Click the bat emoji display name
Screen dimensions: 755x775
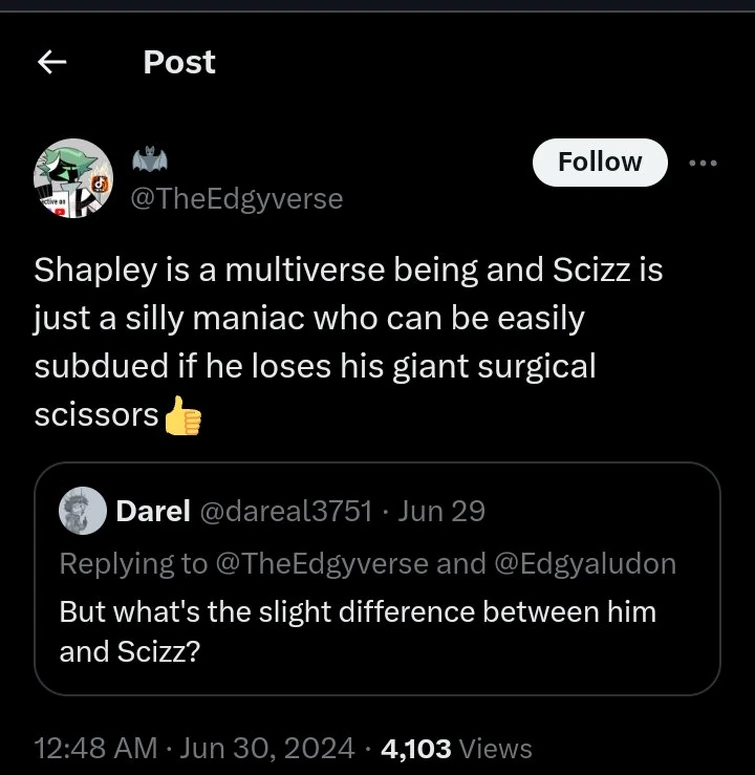[150, 160]
